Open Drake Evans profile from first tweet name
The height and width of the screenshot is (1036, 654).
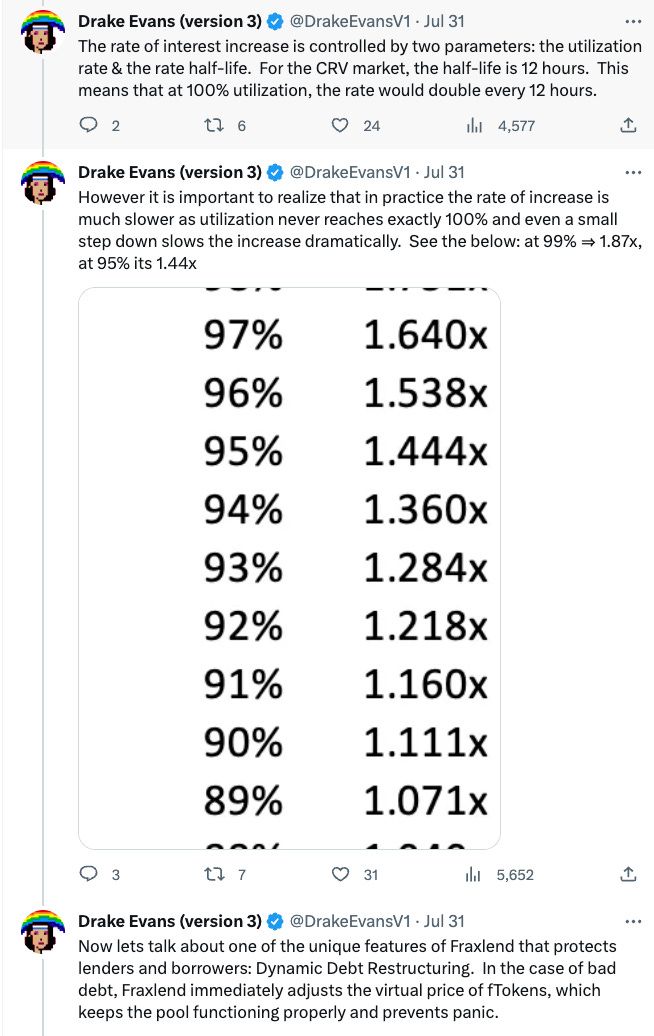coord(170,21)
